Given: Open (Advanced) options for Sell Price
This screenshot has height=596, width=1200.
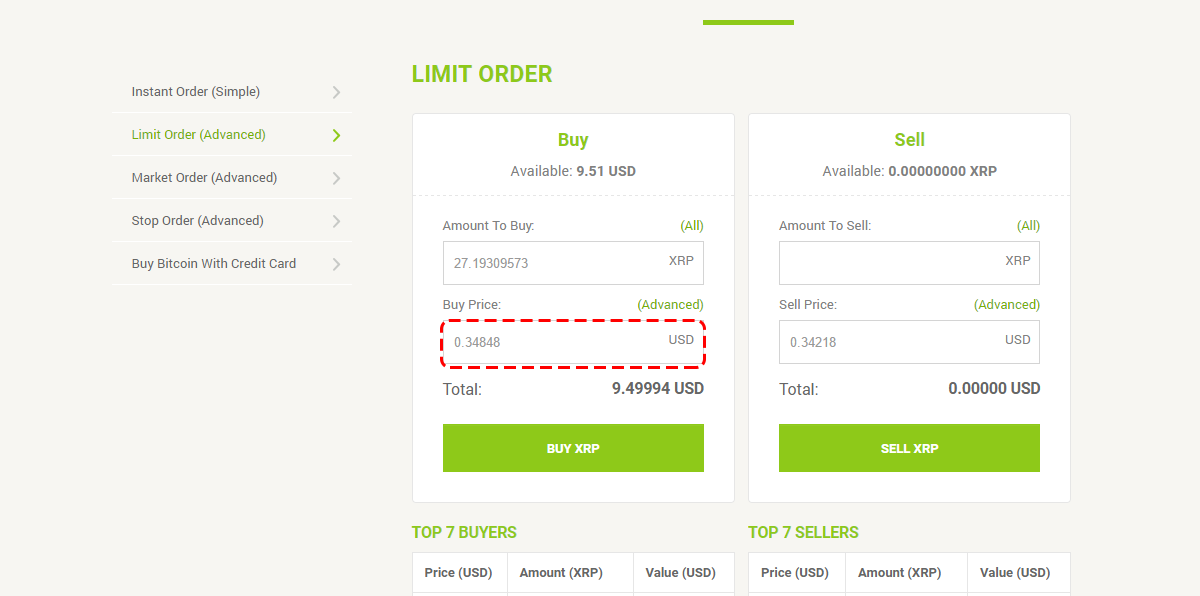Looking at the screenshot, I should (x=1006, y=305).
